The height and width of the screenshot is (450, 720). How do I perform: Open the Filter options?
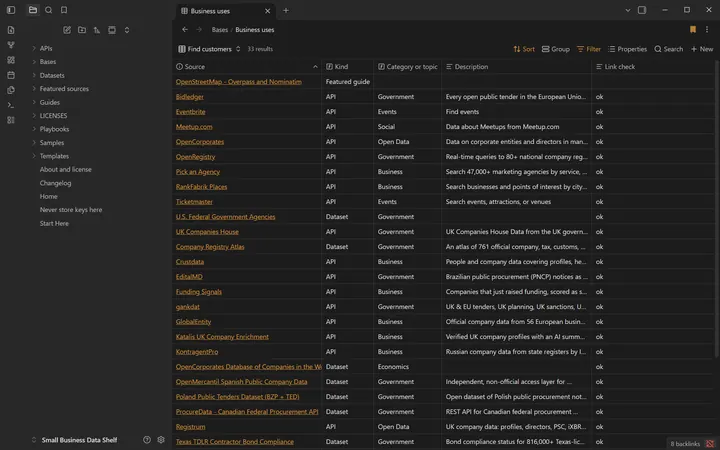[x=589, y=49]
